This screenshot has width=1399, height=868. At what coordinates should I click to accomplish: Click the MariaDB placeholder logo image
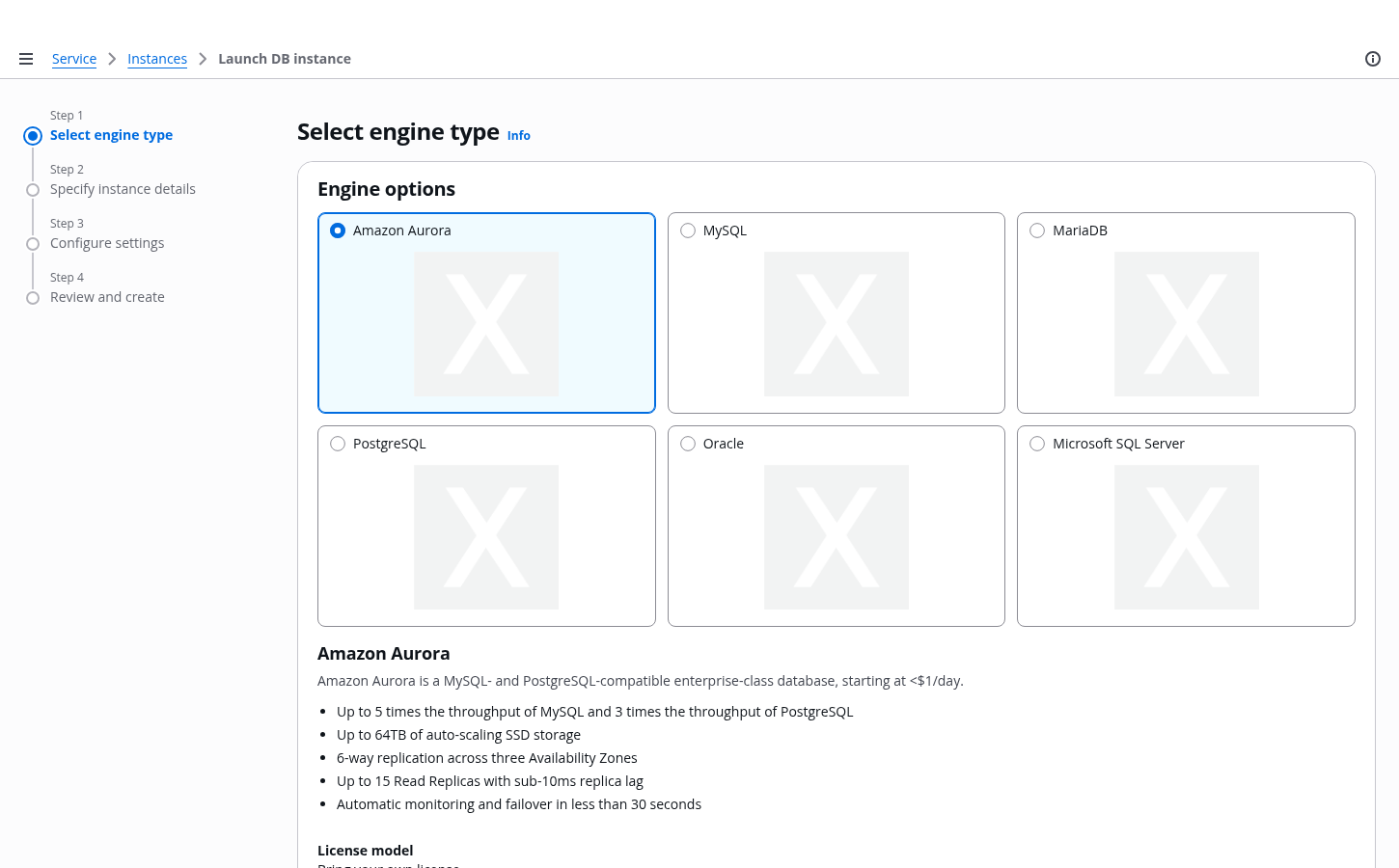(x=1187, y=324)
